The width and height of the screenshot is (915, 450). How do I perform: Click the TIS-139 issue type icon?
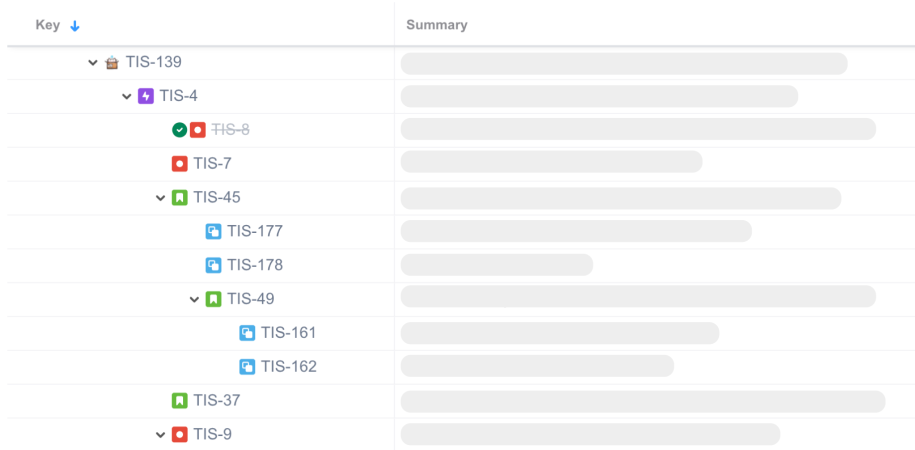coord(111,62)
